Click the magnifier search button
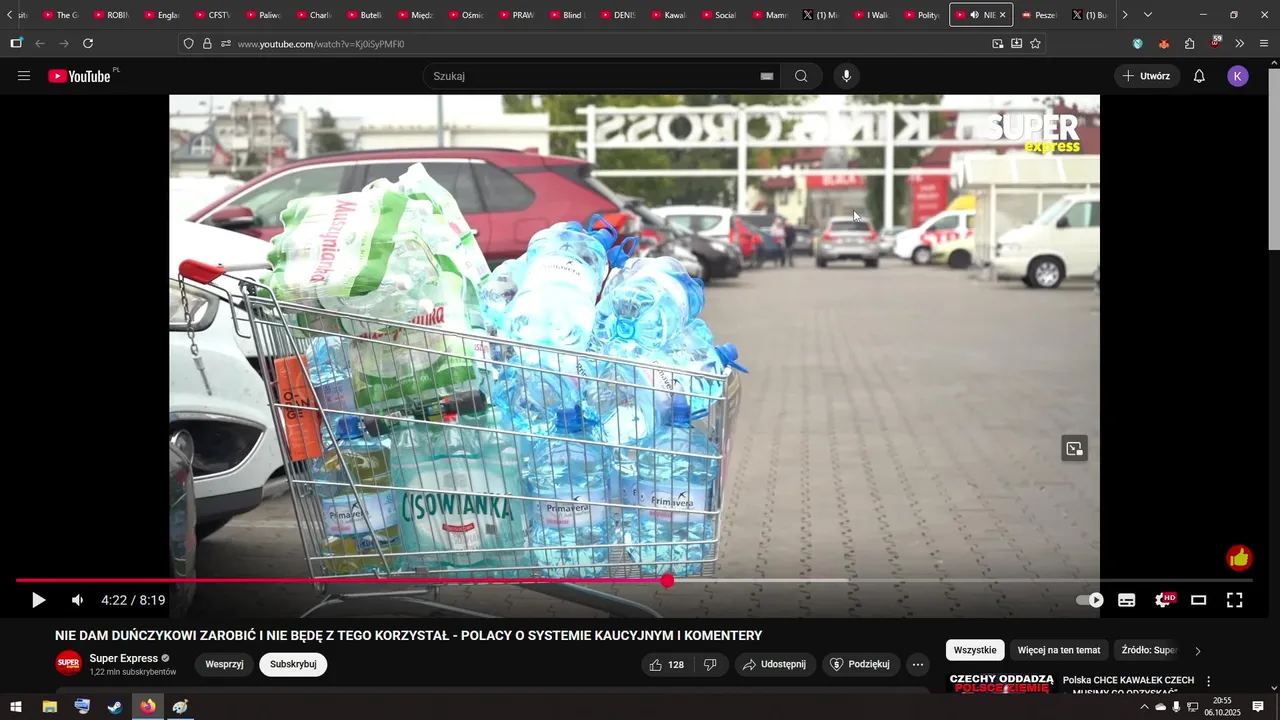 coord(801,76)
